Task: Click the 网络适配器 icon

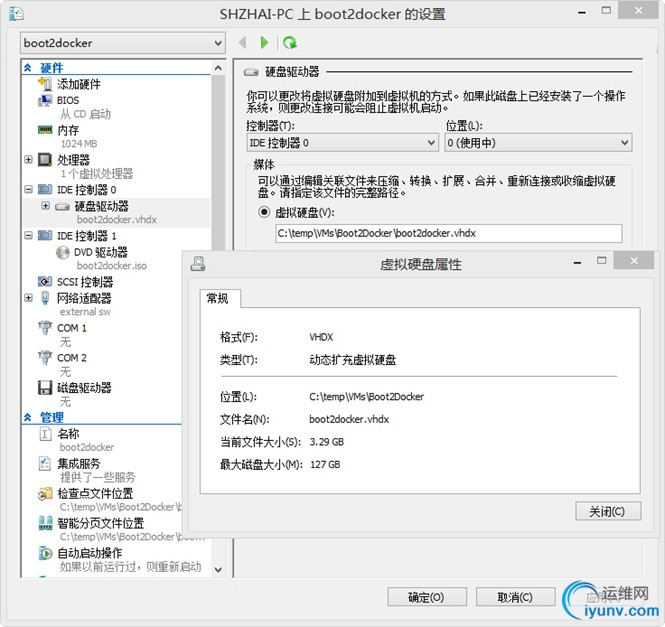Action: coord(45,298)
